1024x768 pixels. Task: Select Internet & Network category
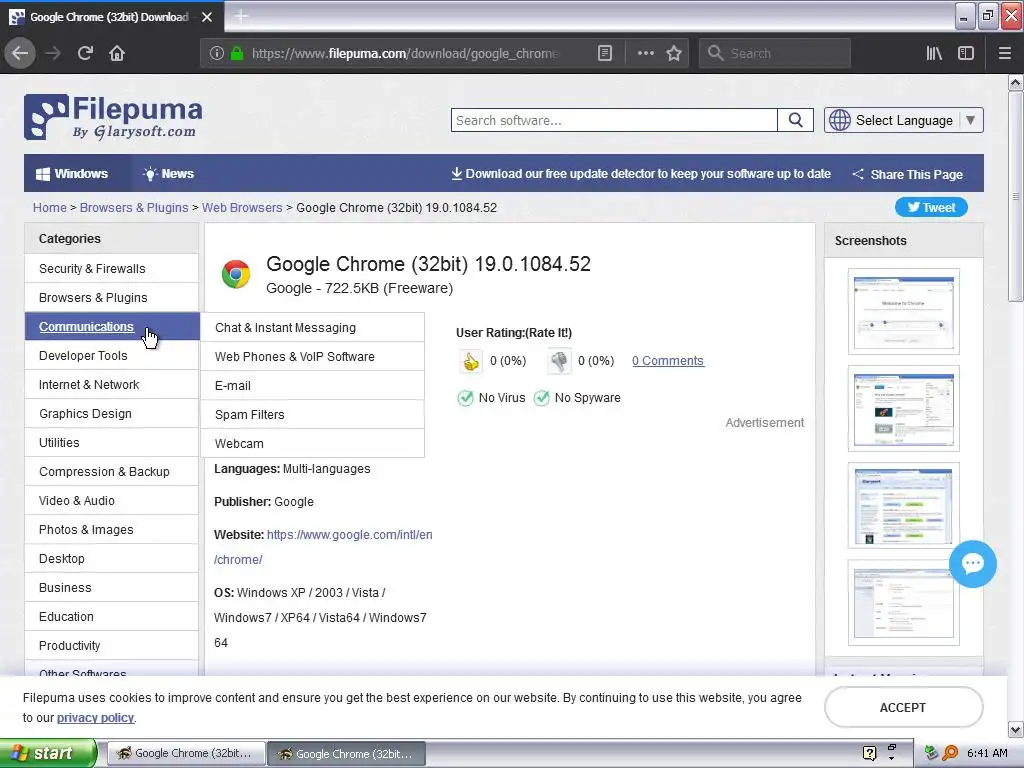(x=112, y=385)
